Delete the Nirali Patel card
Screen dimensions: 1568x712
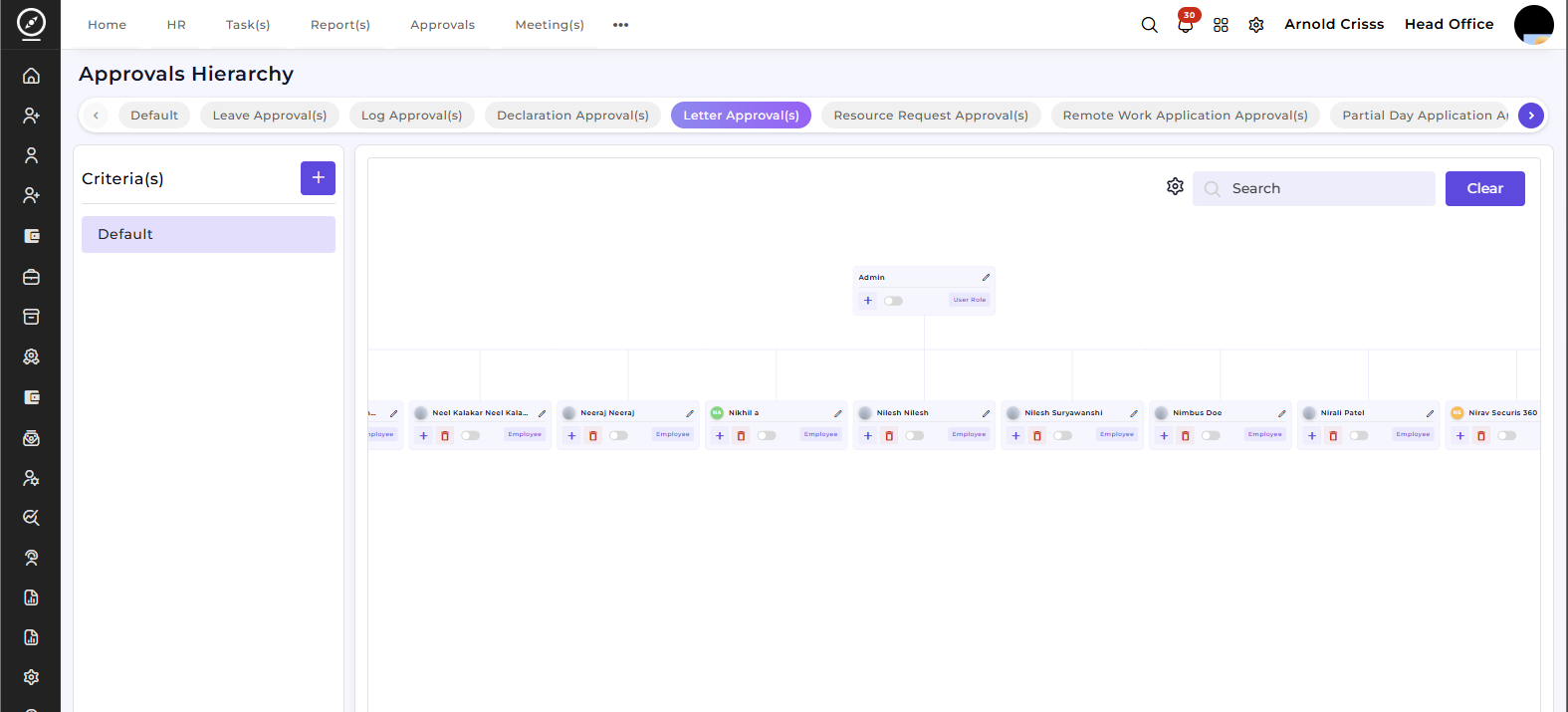pos(1333,435)
